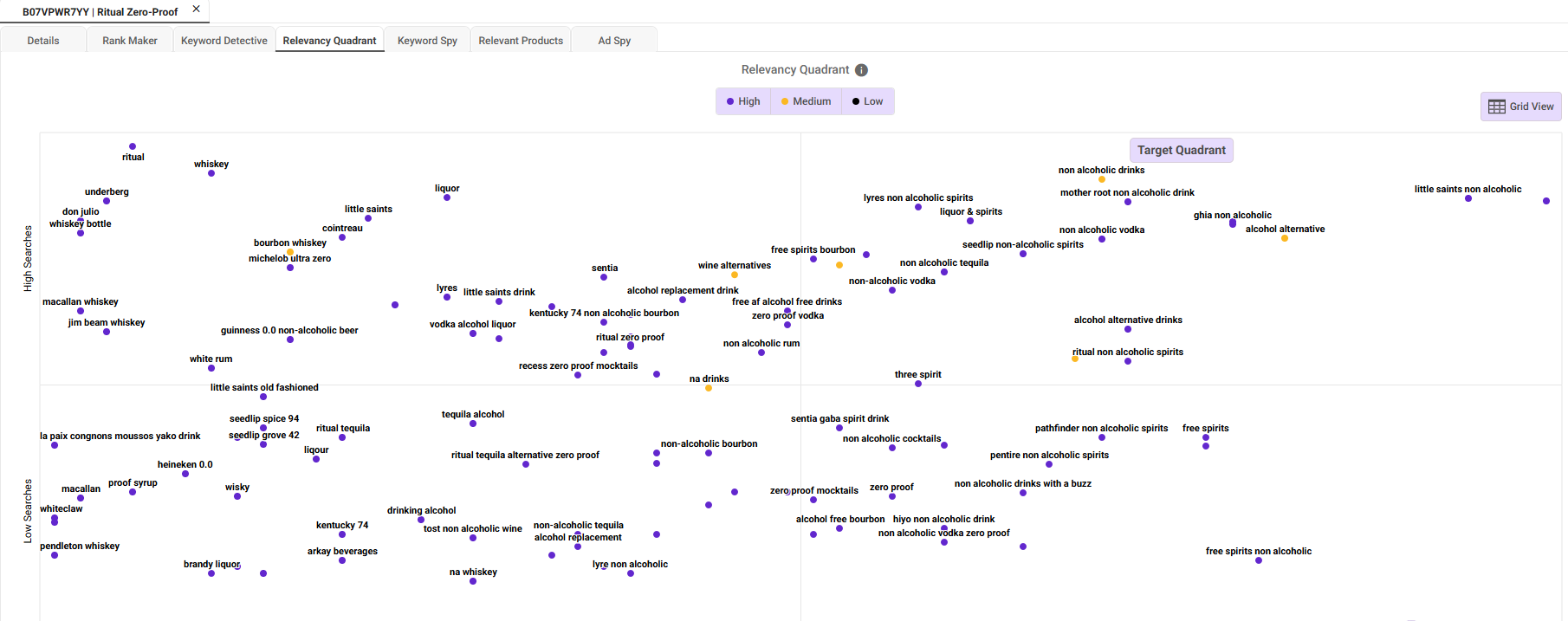1568x621 pixels.
Task: Click the 'kentucky 74 non alcoholic bourbon' label
Action: [604, 313]
